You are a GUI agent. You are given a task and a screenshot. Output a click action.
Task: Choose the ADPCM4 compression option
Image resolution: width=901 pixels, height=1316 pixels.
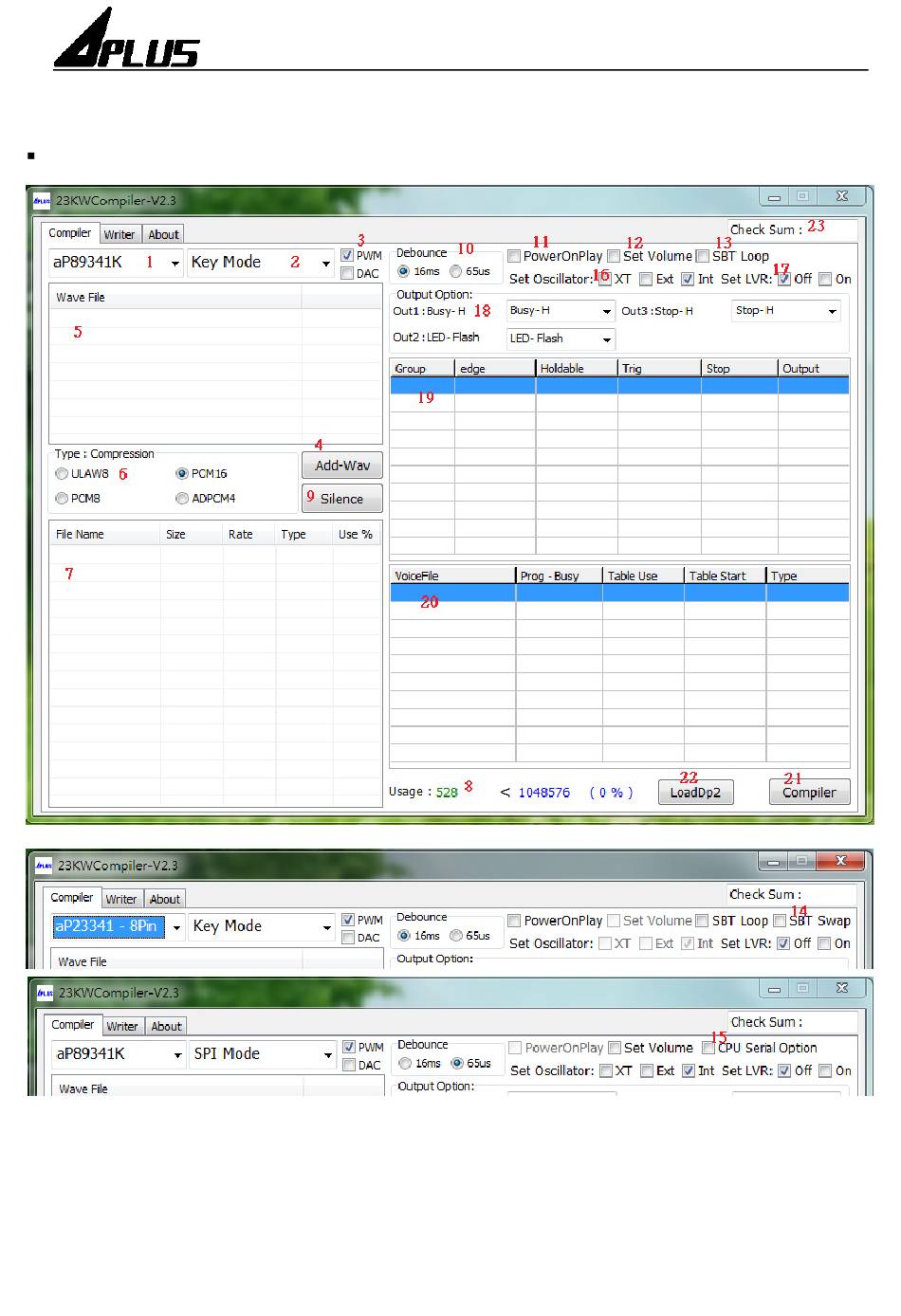click(x=182, y=499)
